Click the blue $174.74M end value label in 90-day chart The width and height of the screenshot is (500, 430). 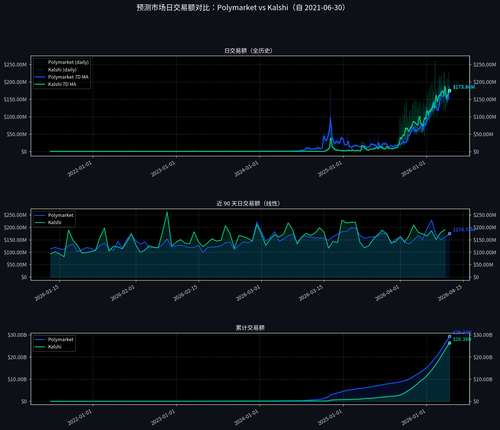pos(464,230)
